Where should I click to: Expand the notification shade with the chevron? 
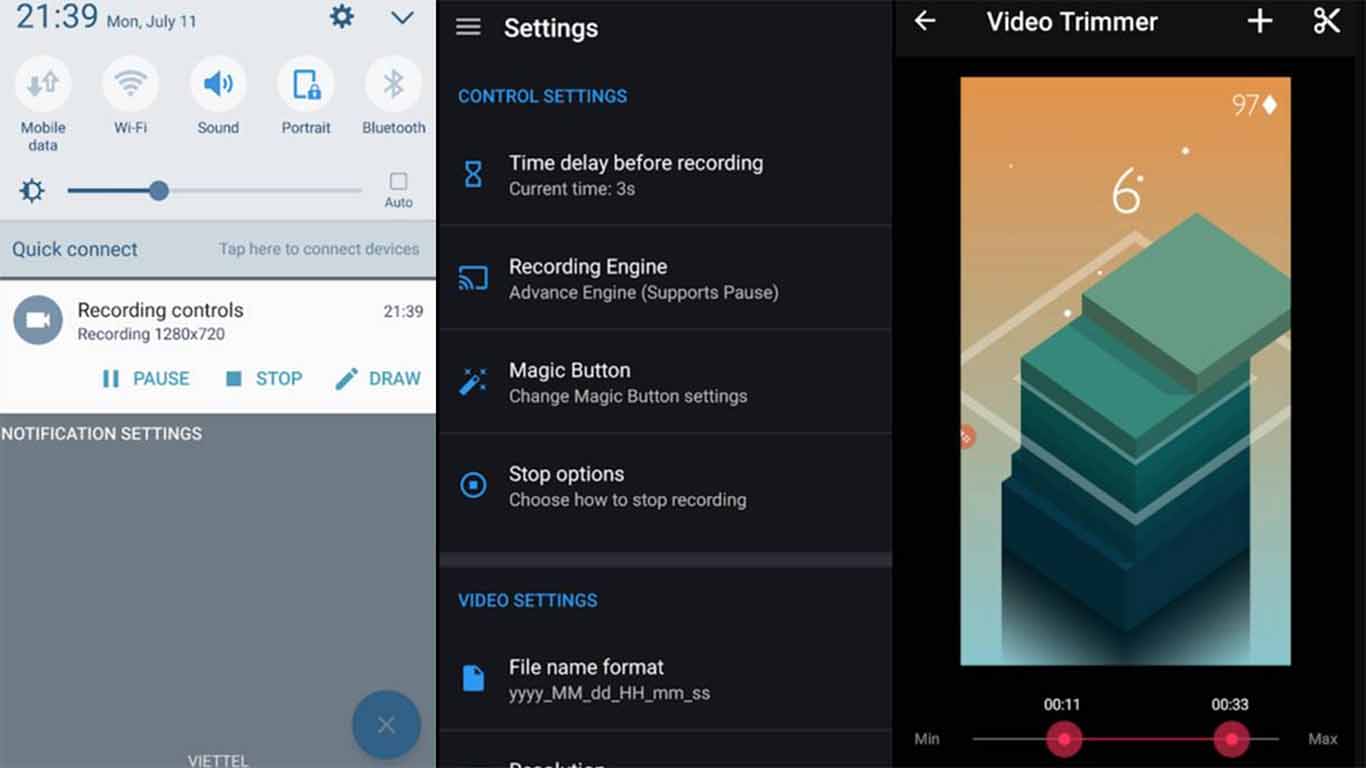[x=401, y=18]
